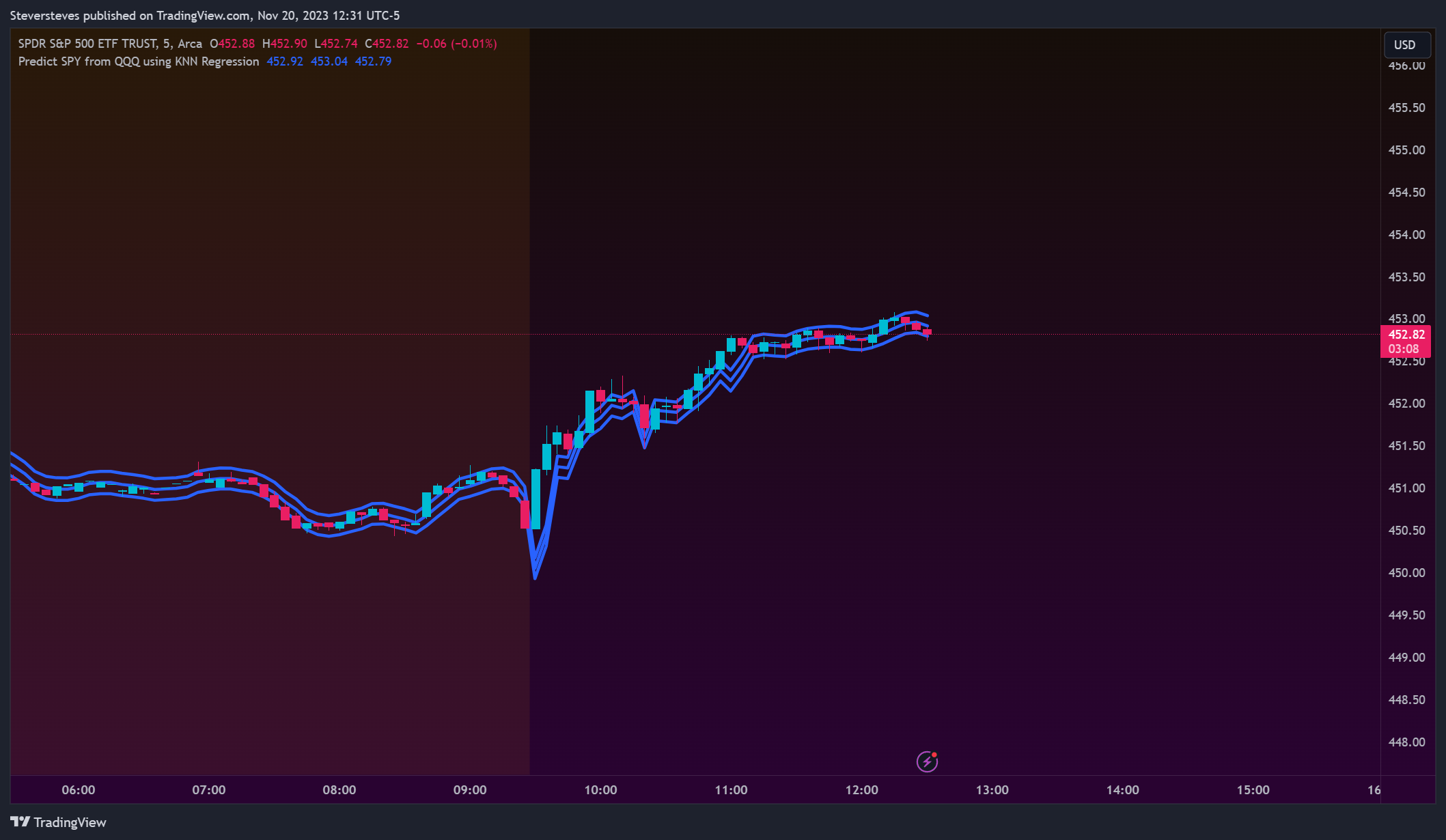1446x840 pixels.
Task: Click the lightning bolt event icon
Action: click(927, 761)
